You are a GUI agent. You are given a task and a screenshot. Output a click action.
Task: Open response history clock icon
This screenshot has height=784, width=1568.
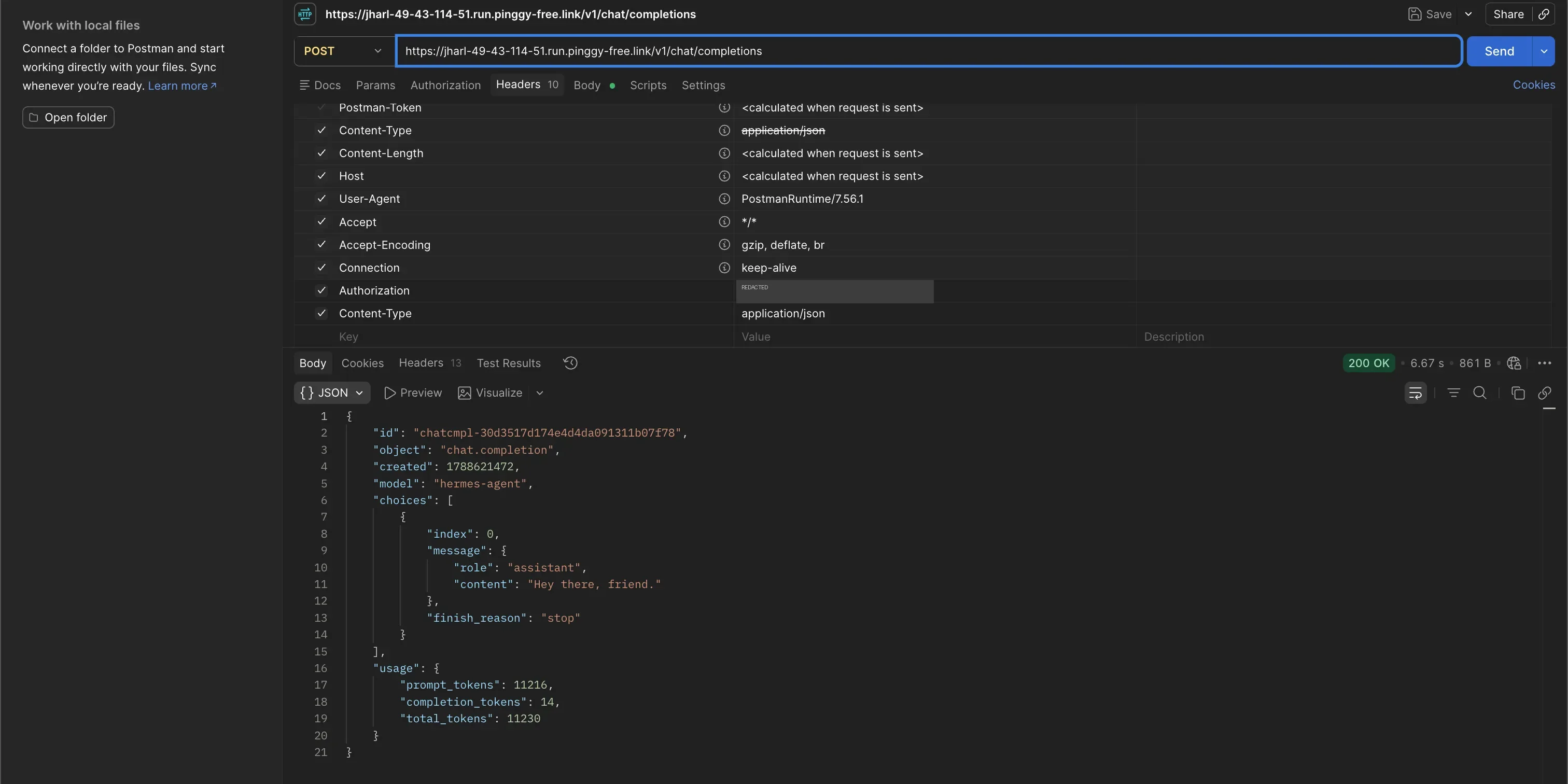click(x=570, y=363)
